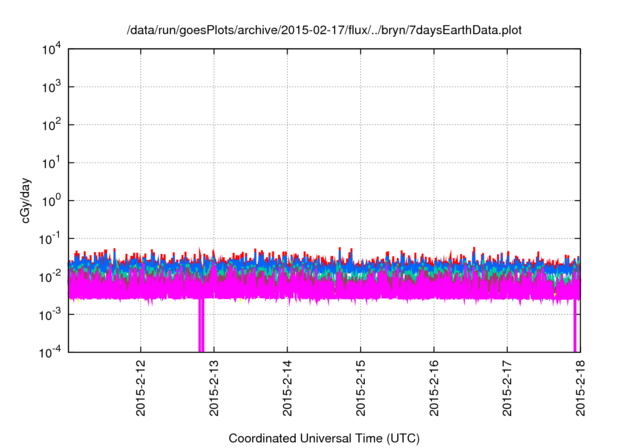Click the plot title file path
Screen dimensions: 640x448
click(324, 30)
